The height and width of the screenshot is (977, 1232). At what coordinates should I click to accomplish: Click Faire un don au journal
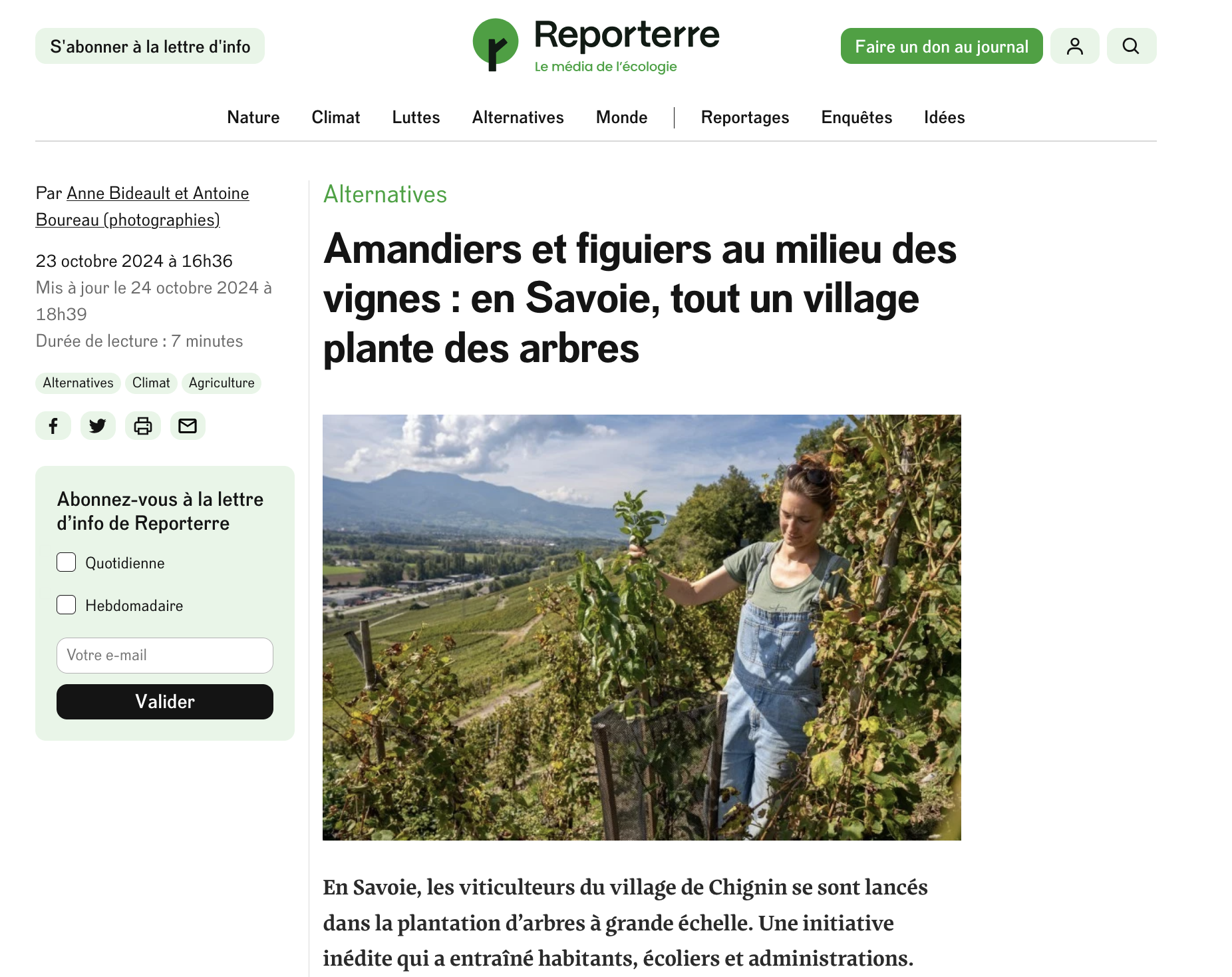(x=942, y=46)
